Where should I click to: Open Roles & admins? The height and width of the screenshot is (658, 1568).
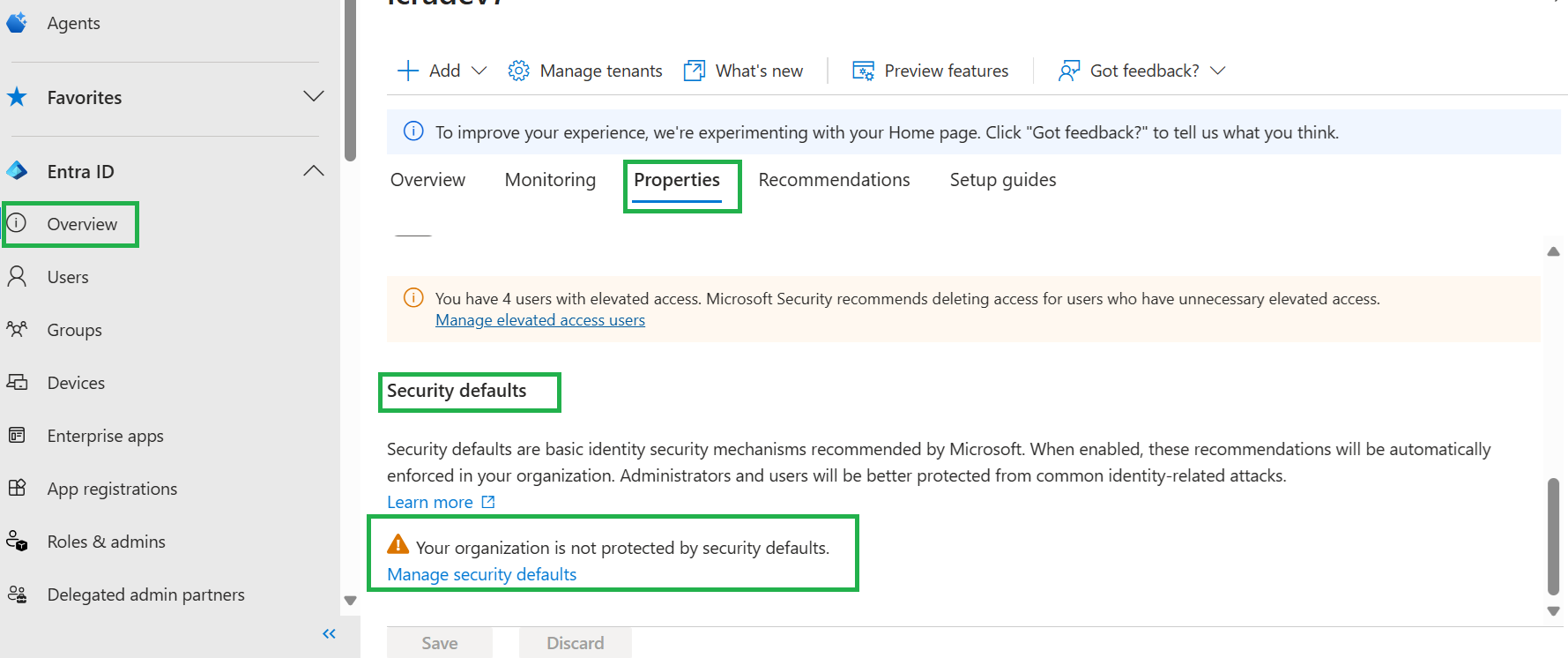tap(106, 541)
